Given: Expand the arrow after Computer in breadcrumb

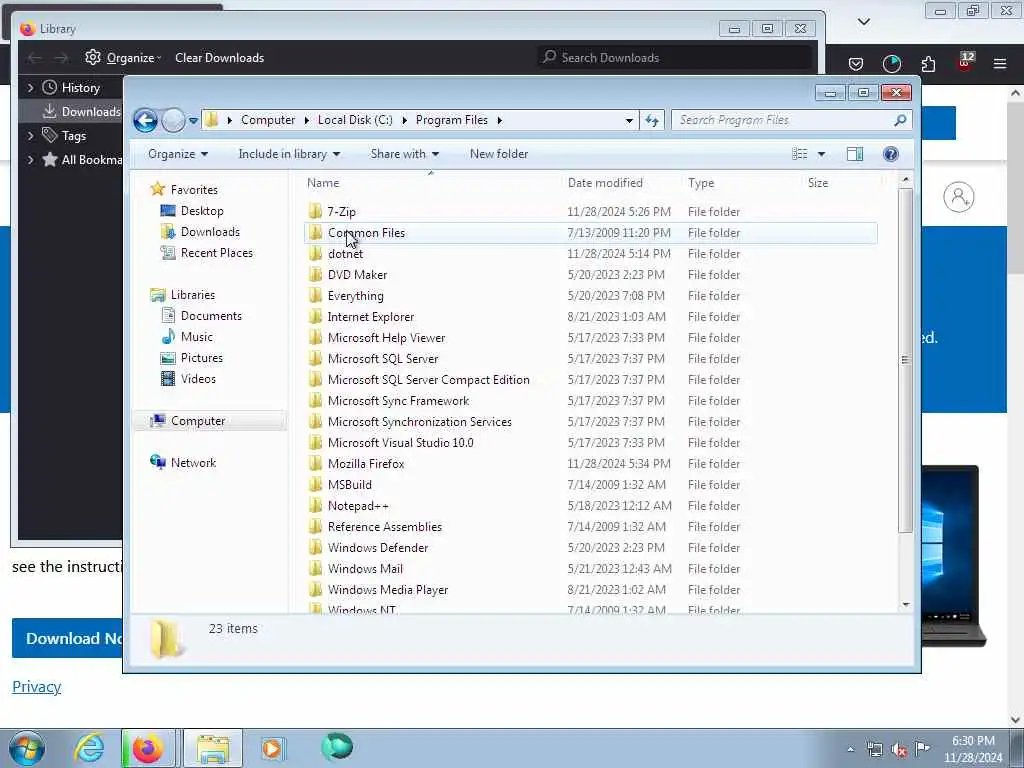Looking at the screenshot, I should coord(306,120).
